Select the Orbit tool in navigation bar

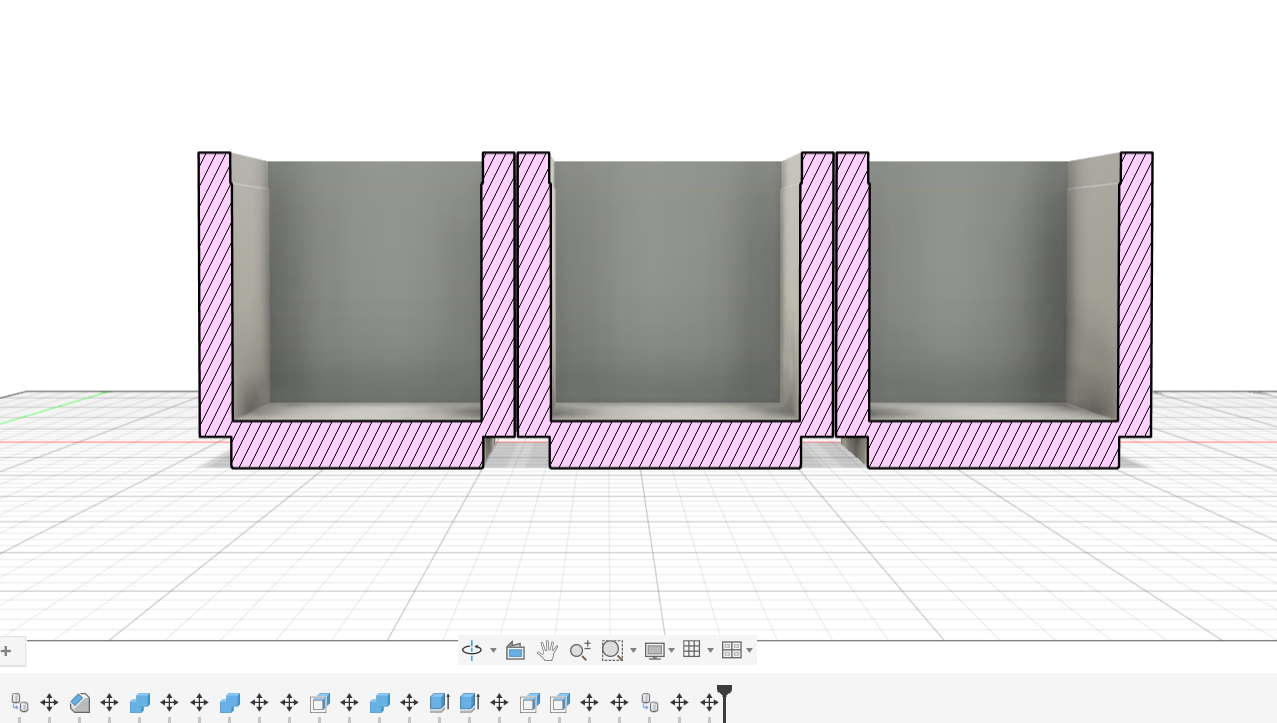point(472,650)
